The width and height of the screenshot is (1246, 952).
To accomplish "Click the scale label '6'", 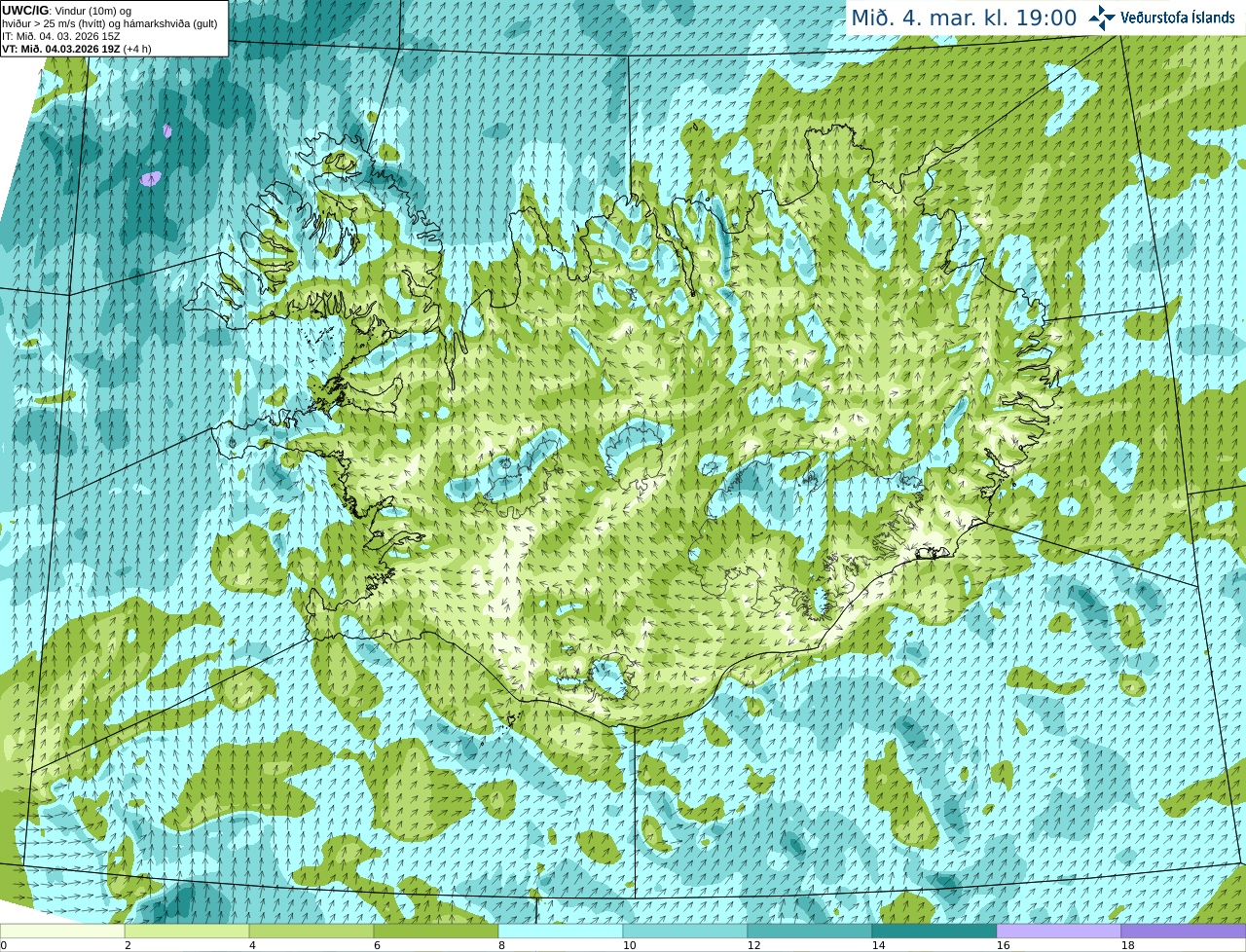I will point(377,945).
